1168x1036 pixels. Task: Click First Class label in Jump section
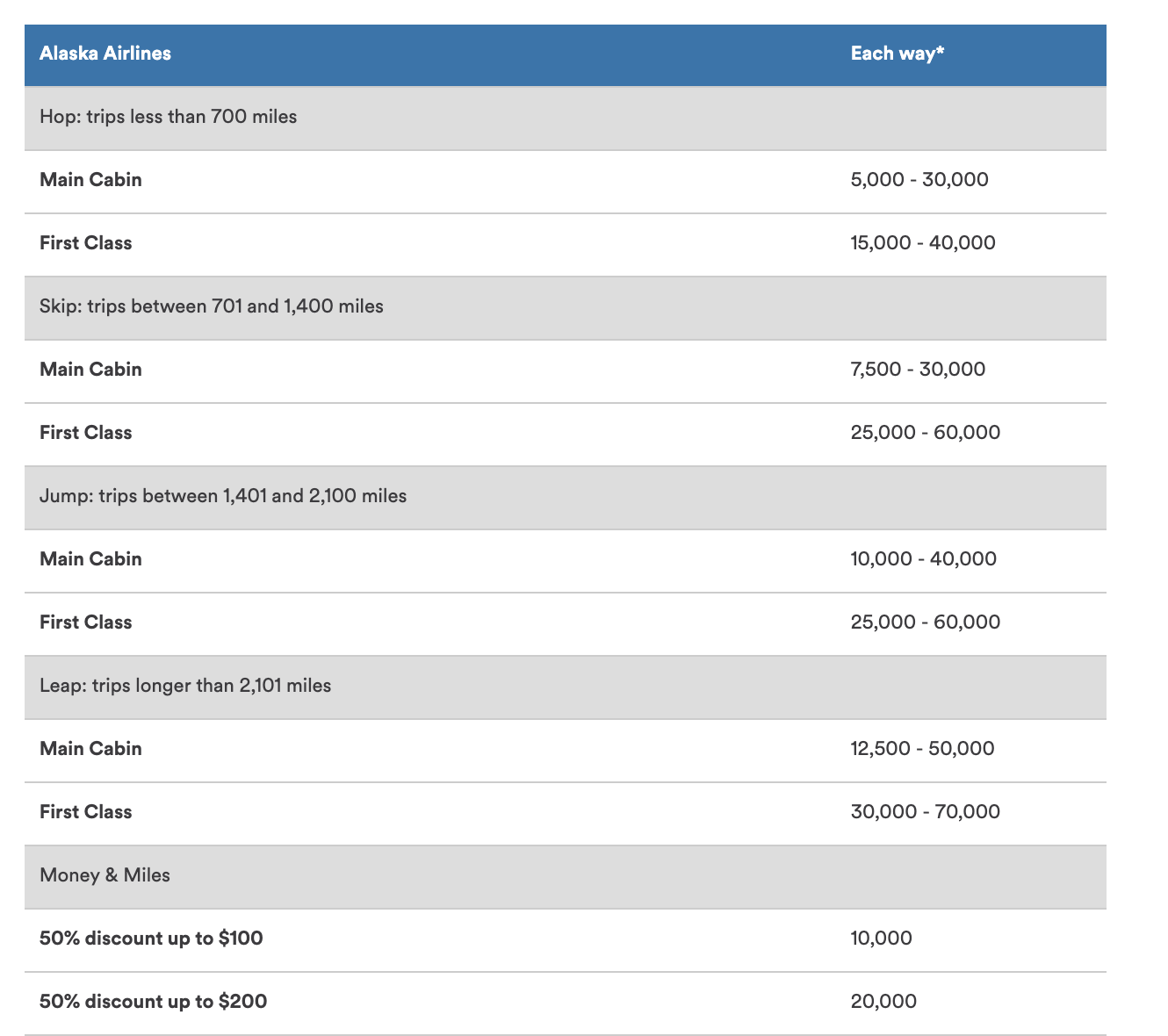pos(86,622)
